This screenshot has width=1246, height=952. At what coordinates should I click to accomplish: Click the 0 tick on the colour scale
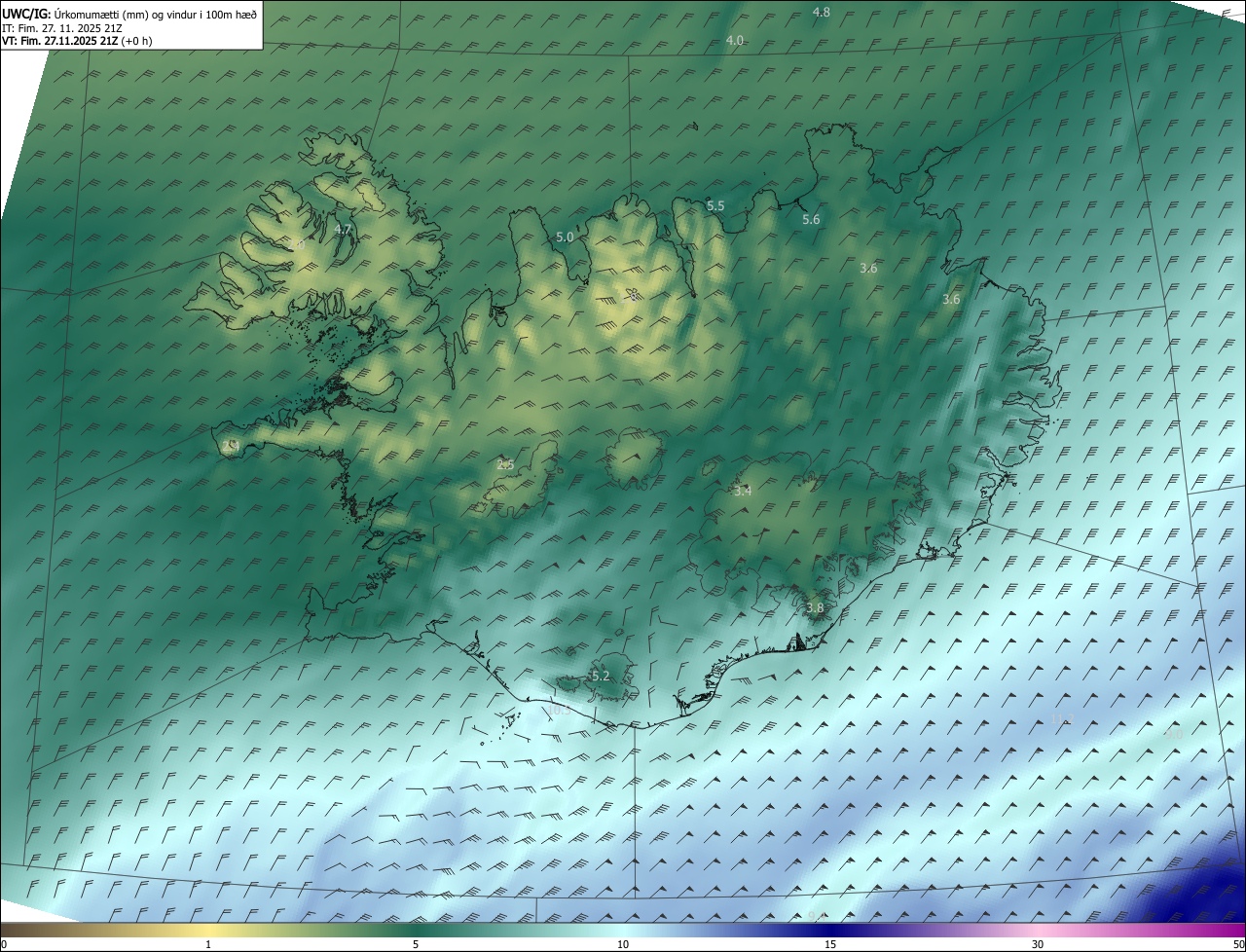click(x=4, y=944)
